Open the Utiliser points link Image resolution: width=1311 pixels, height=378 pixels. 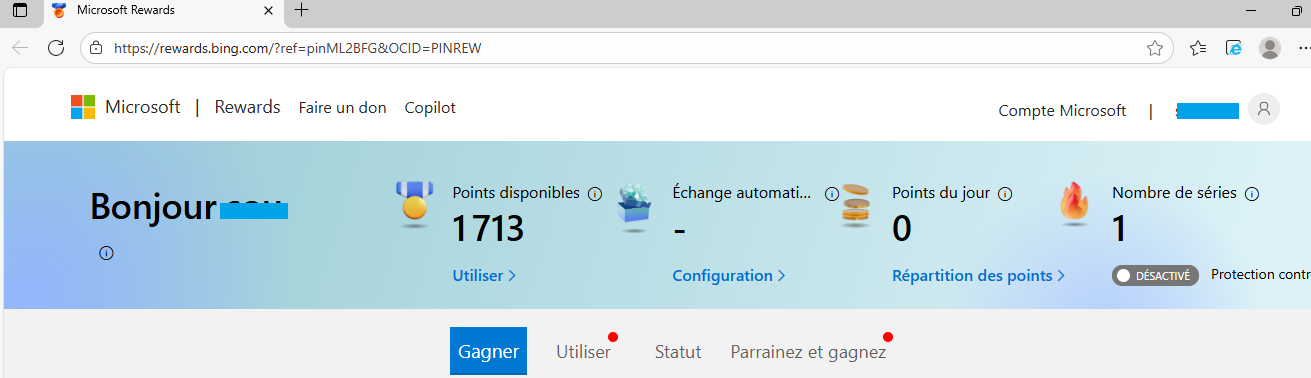[484, 275]
